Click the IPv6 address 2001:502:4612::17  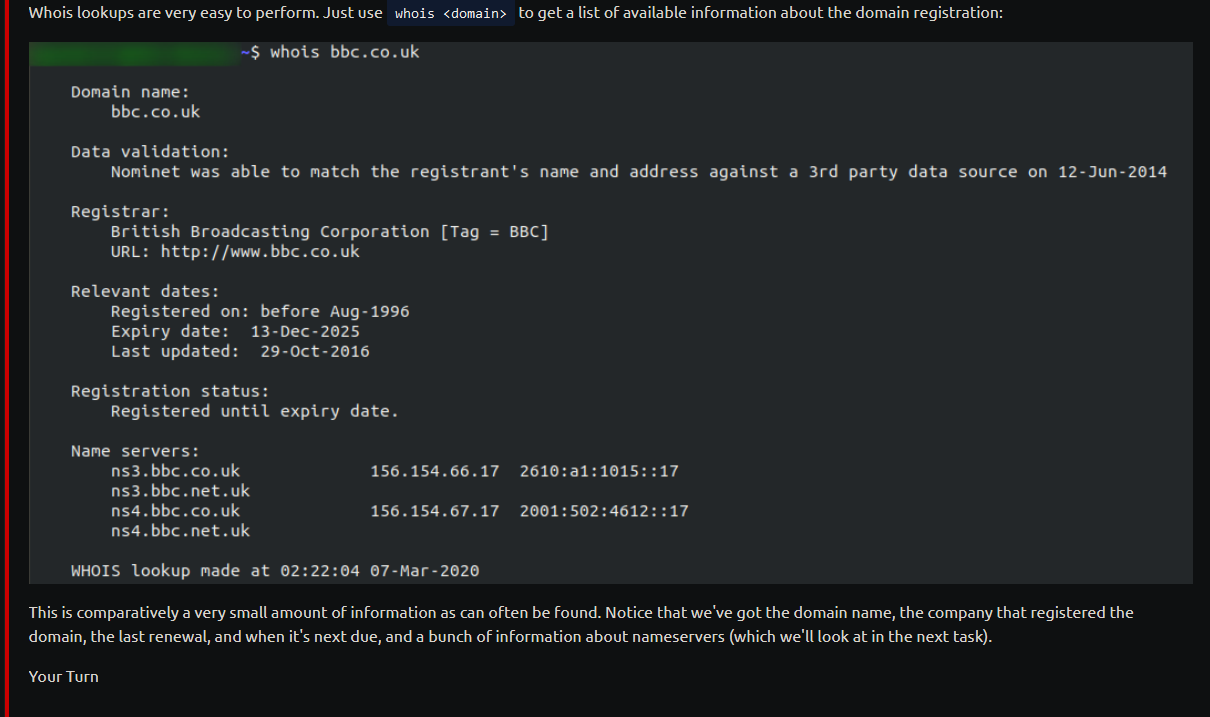[605, 511]
